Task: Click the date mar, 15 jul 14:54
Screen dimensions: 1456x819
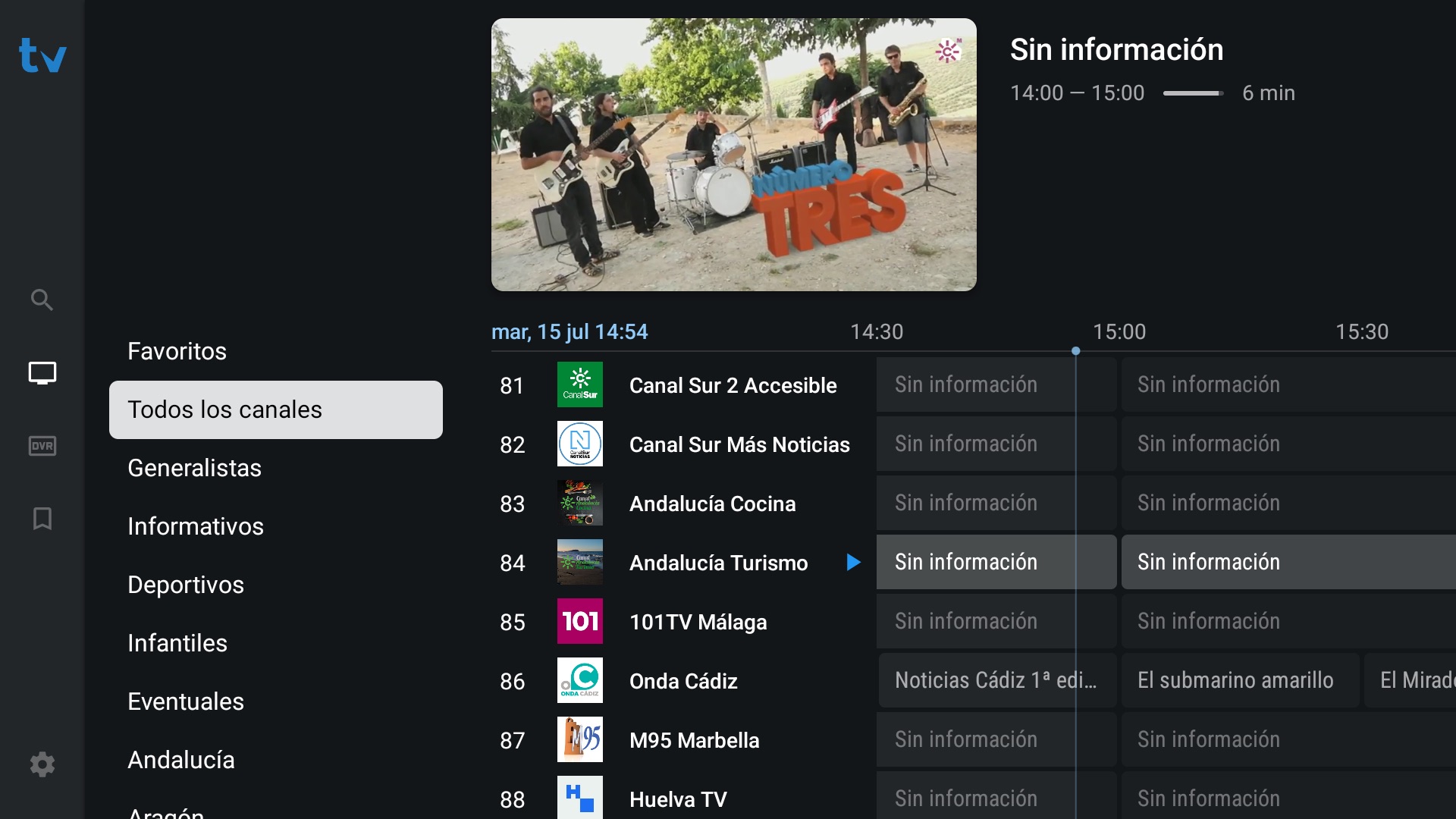Action: [570, 331]
